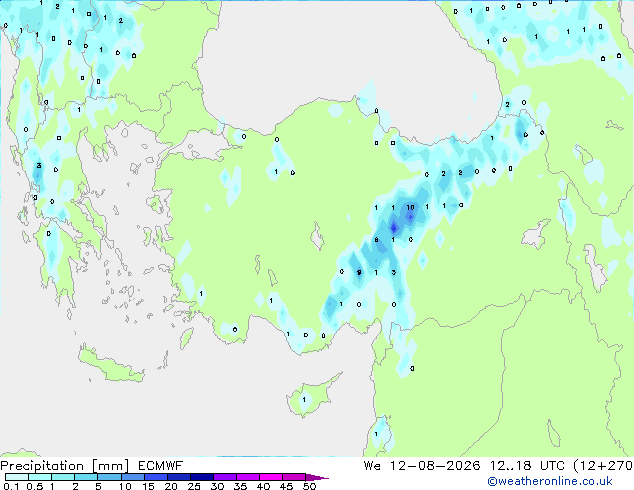Click the '1' precipitation value on Cyprus
The image size is (634, 490).
pyautogui.click(x=304, y=400)
